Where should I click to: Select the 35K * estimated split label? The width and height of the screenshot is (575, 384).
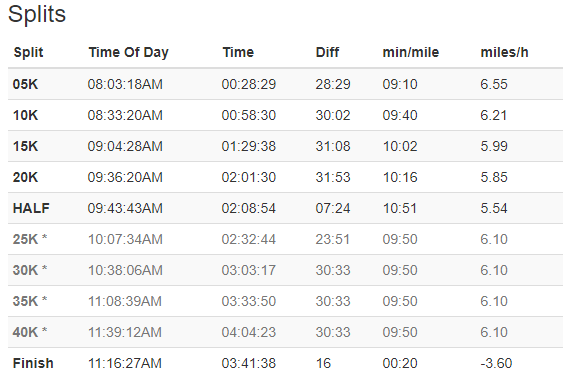pyautogui.click(x=30, y=301)
